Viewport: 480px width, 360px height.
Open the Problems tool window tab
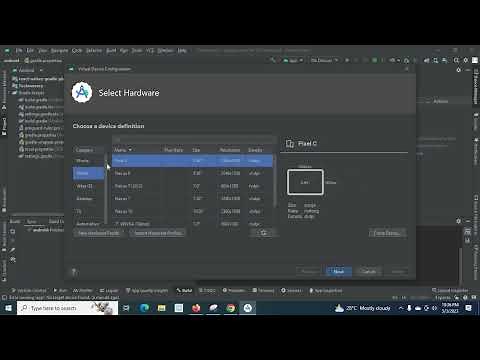[x=234, y=291]
